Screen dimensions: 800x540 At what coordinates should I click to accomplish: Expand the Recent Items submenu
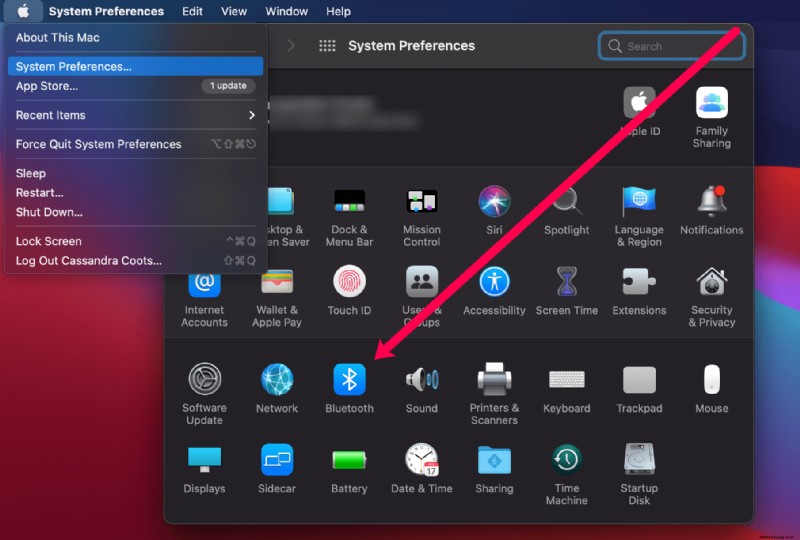coord(135,115)
